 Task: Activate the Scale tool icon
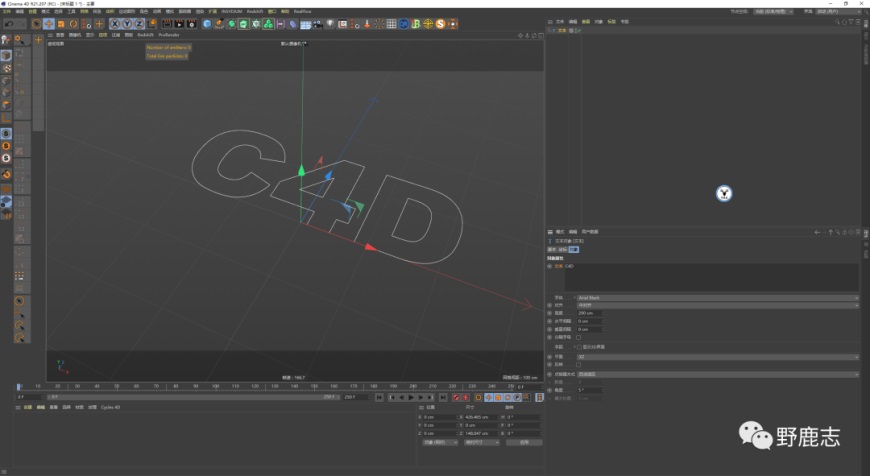point(61,24)
